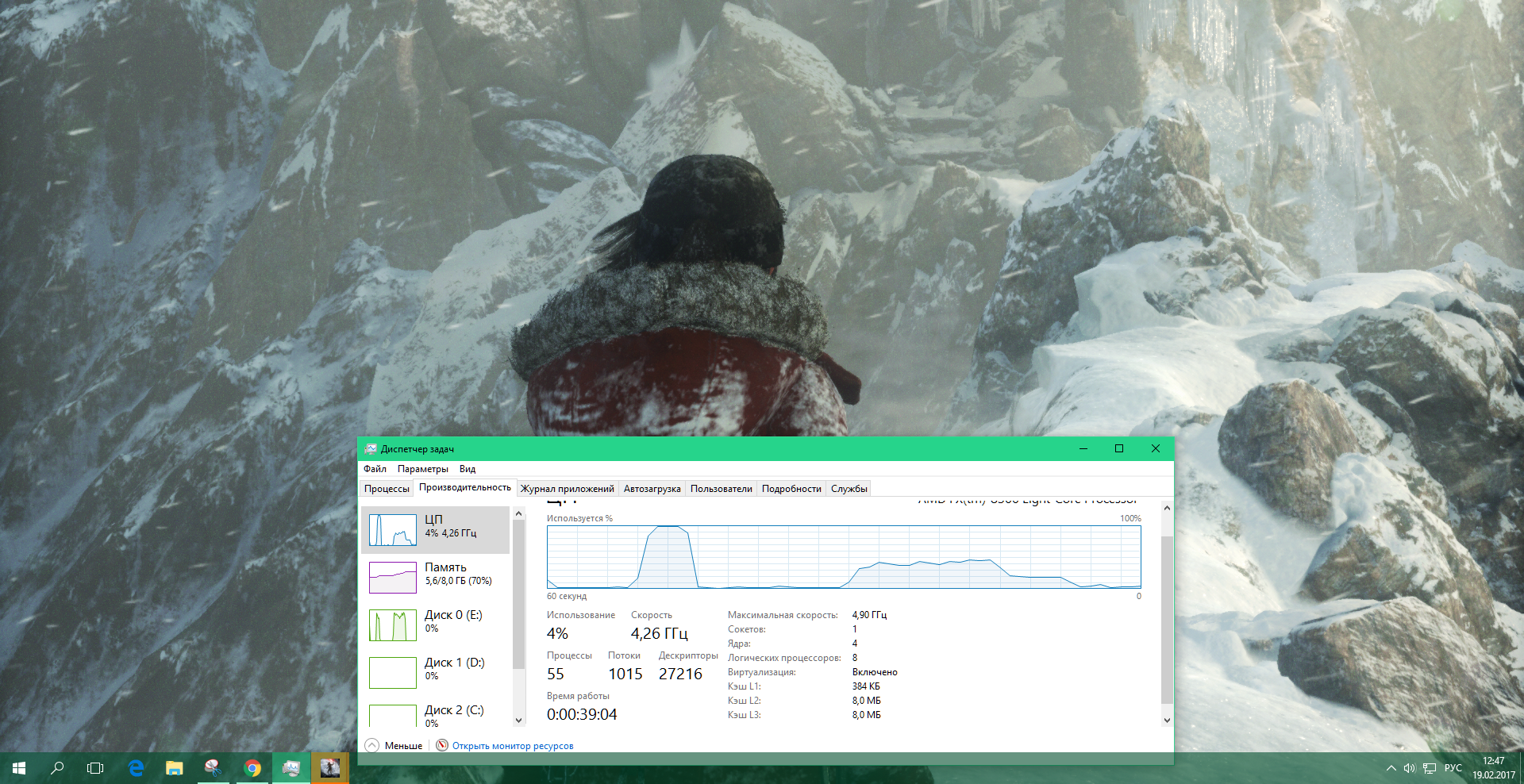
Task: Click the Логических процессоров value 8
Action: (855, 658)
